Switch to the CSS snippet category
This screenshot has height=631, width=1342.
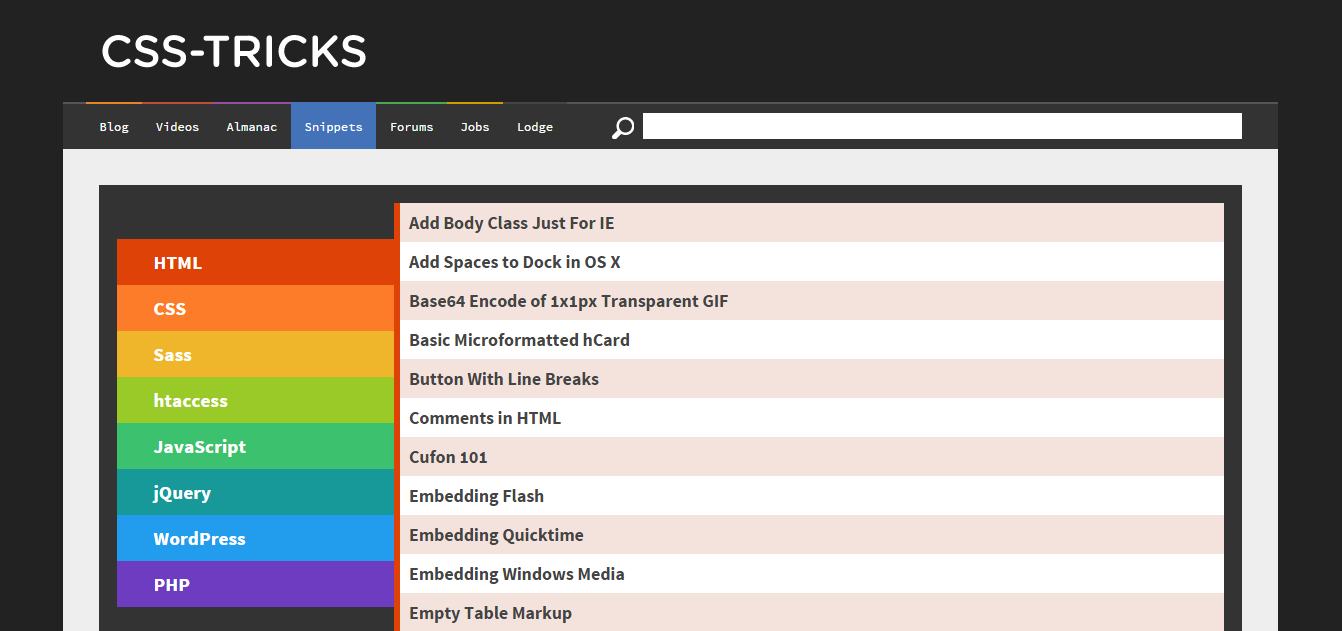pyautogui.click(x=255, y=308)
